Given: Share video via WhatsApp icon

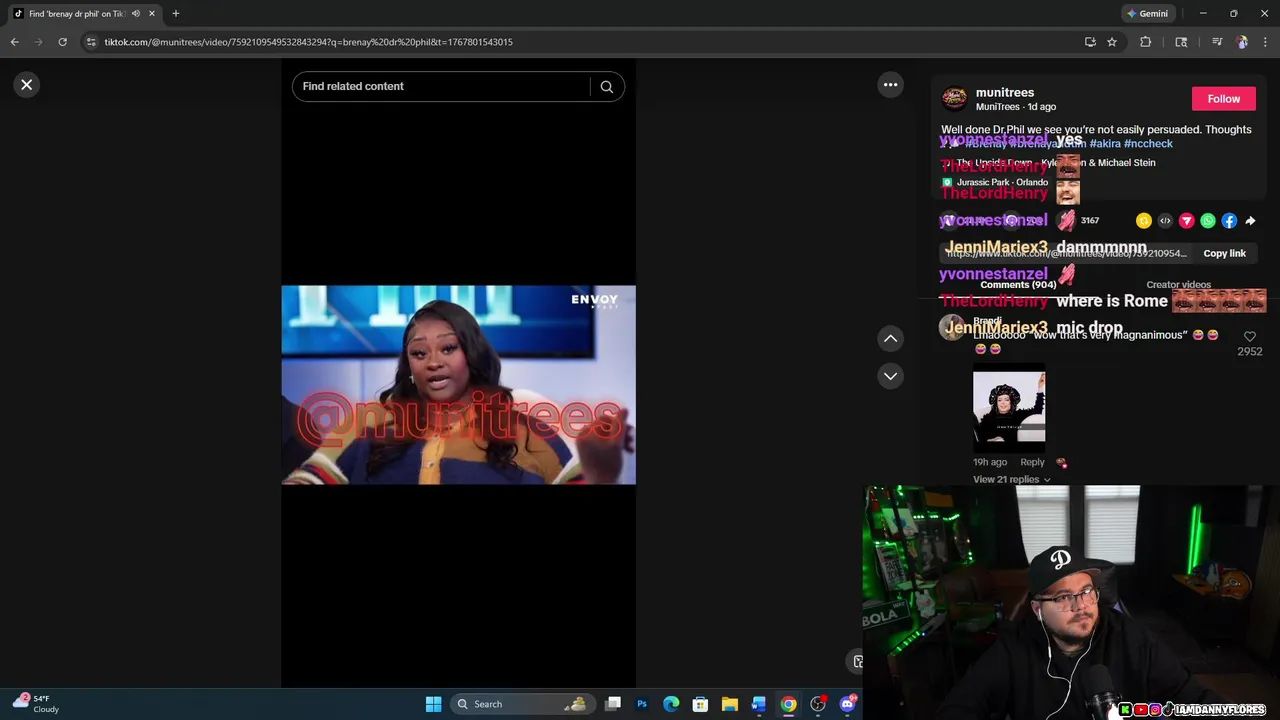Looking at the screenshot, I should point(1208,221).
